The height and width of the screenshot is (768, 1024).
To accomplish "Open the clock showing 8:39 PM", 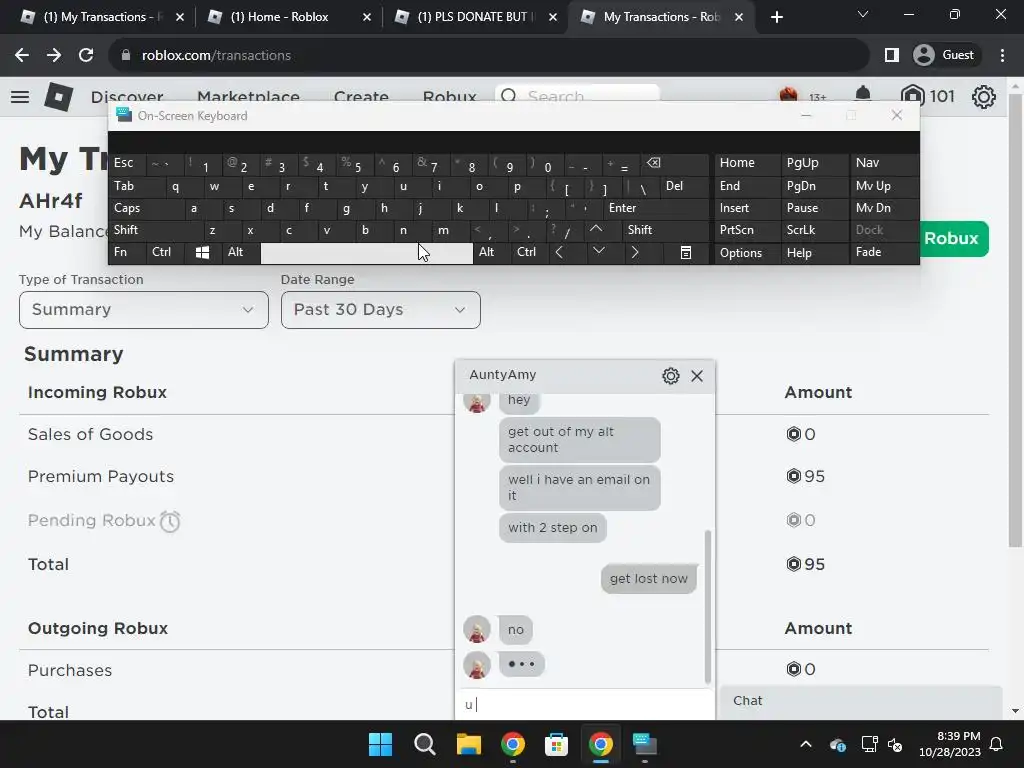I will [950, 744].
